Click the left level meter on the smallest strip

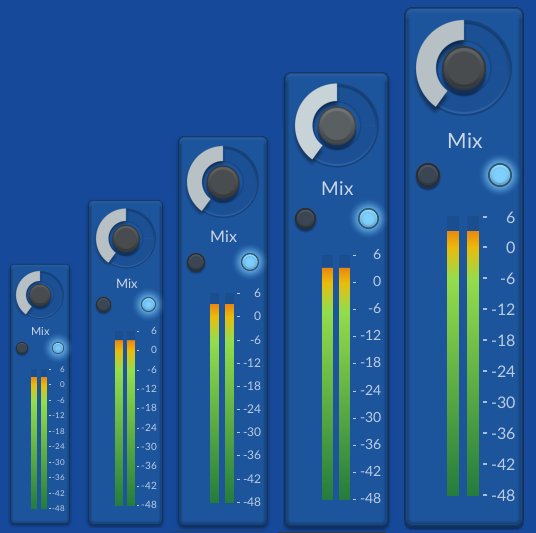click(34, 439)
